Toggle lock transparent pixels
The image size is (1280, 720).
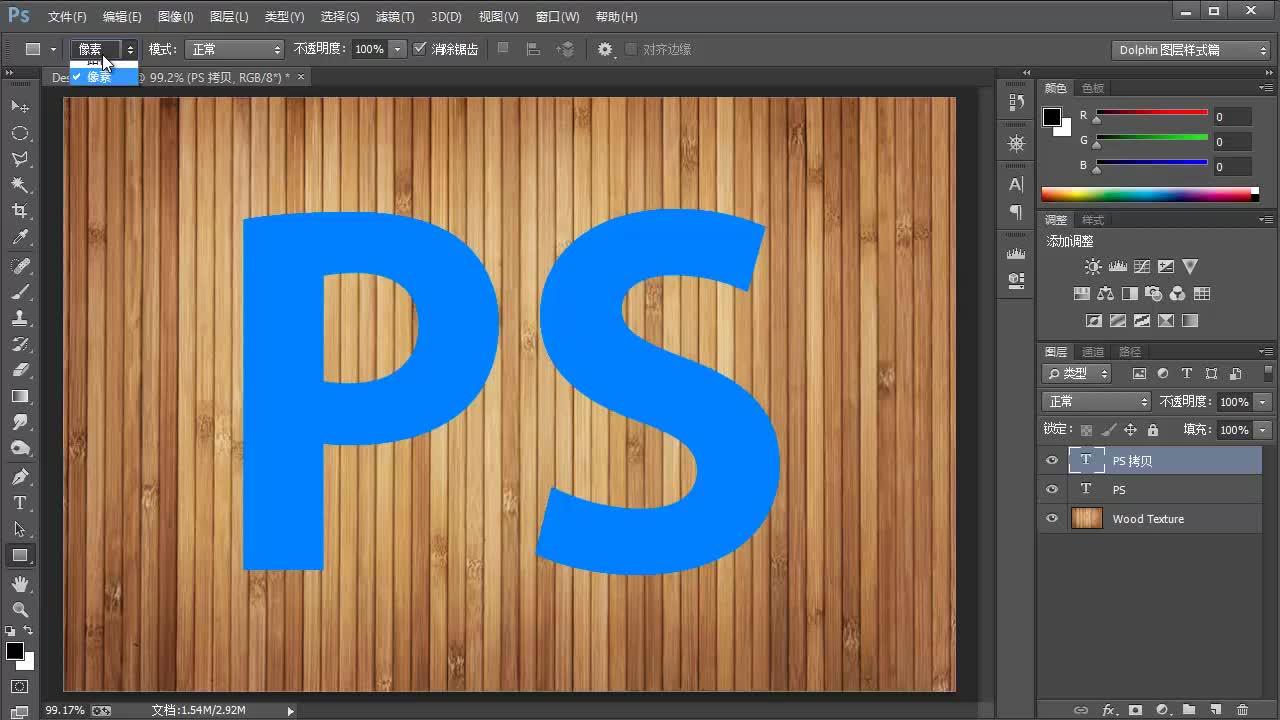(x=1086, y=430)
